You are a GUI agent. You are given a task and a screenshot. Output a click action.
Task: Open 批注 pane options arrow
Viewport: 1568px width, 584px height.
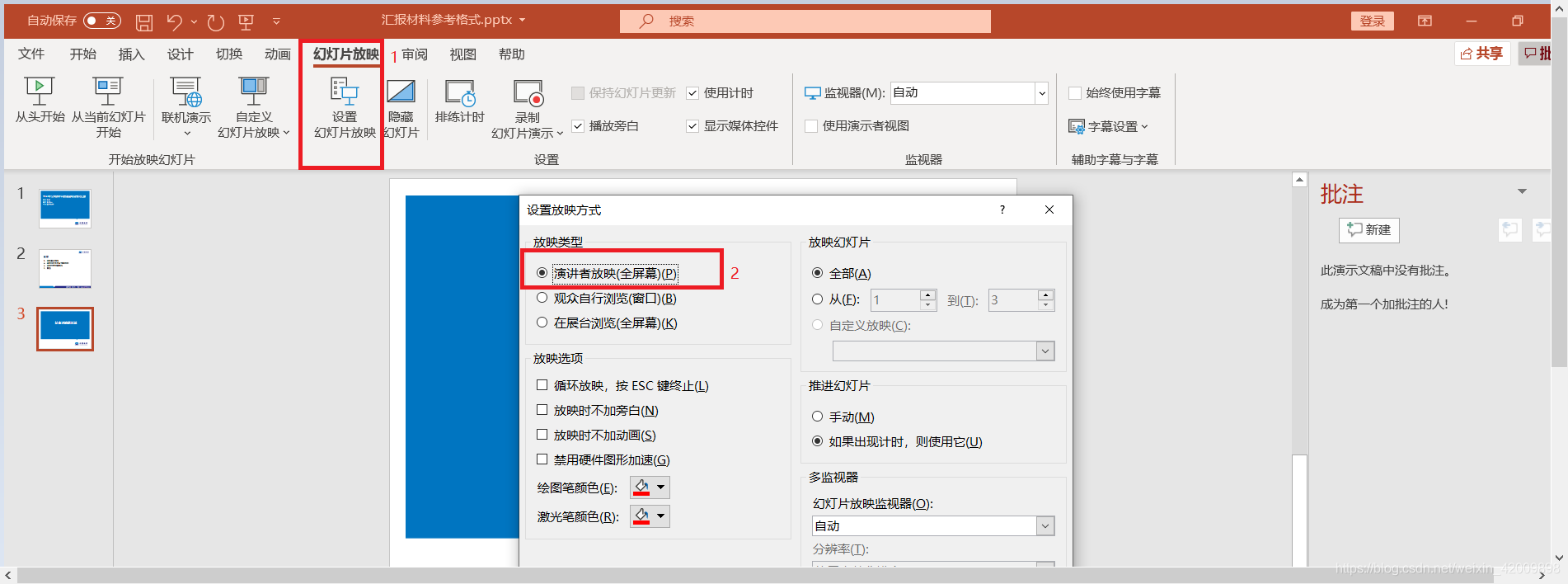[x=1522, y=192]
